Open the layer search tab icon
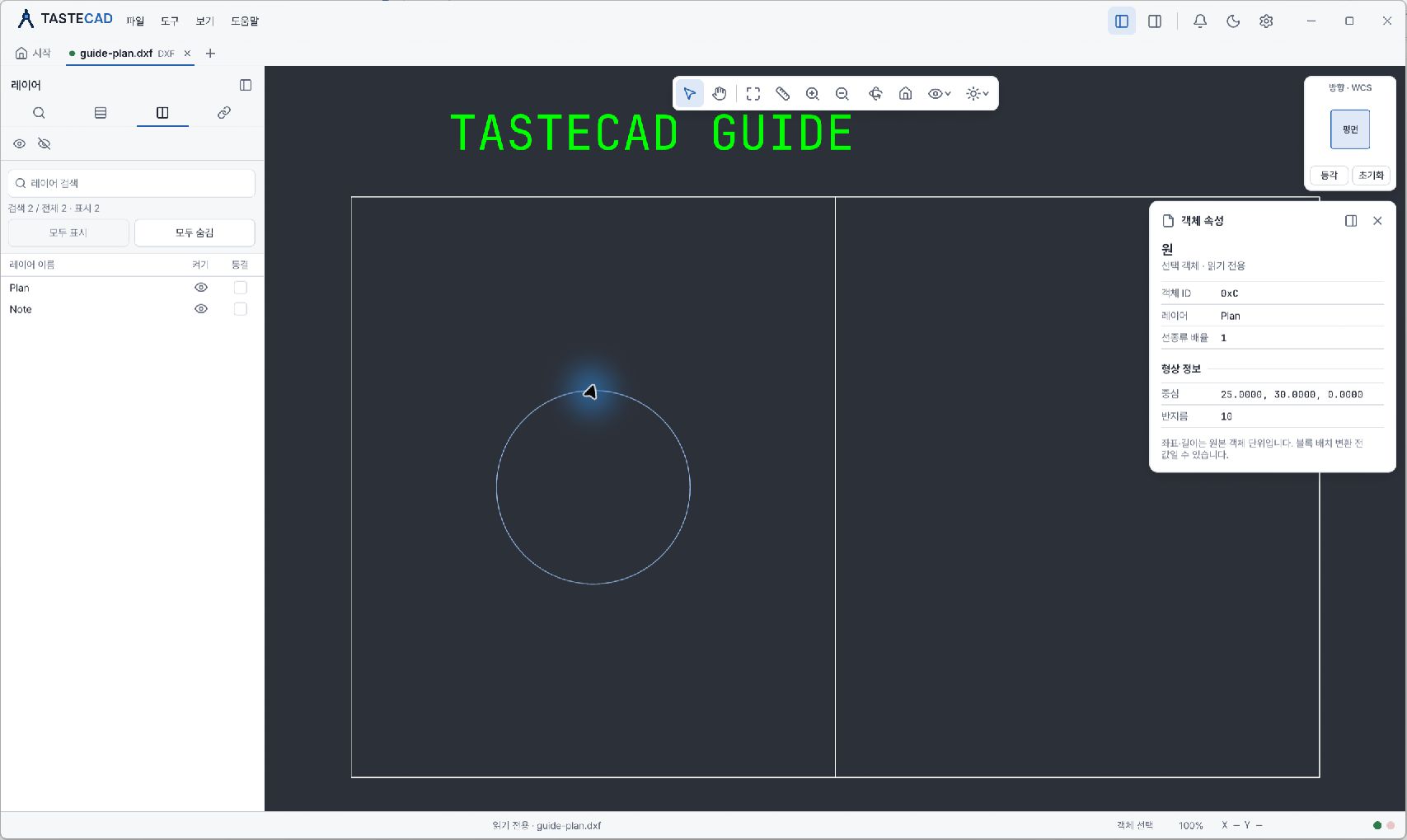The image size is (1407, 840). coord(39,113)
